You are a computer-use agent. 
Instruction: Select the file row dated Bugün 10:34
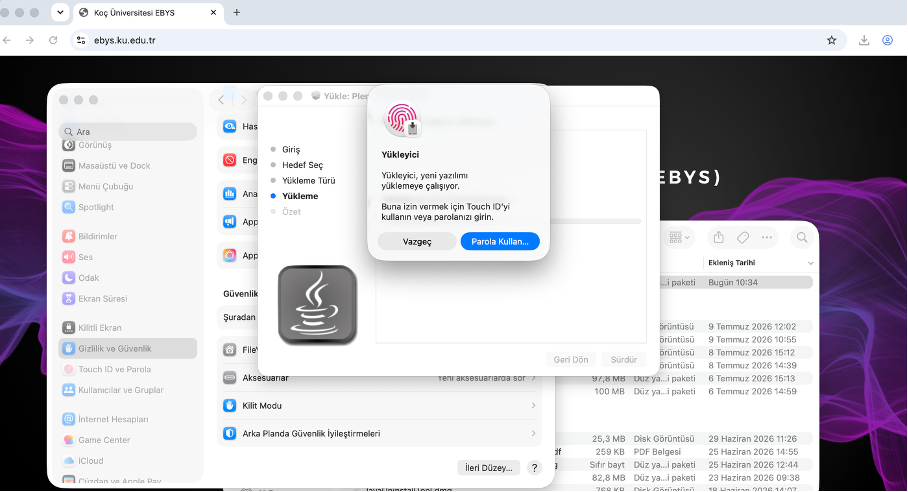(737, 282)
